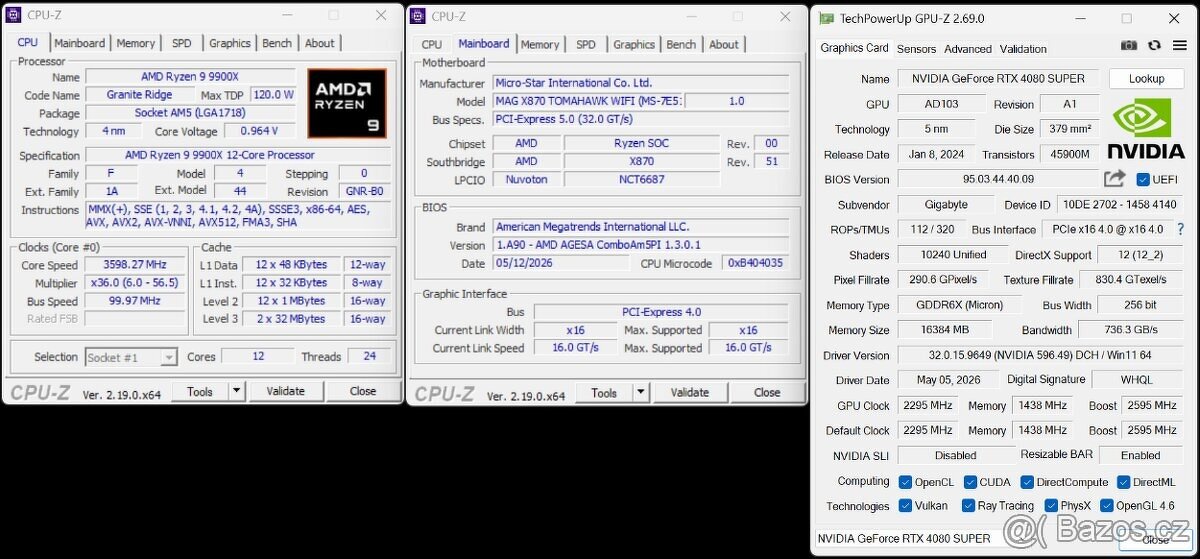Minimize the CPU-Z window showing processor info
The image size is (1200, 559).
point(288,15)
